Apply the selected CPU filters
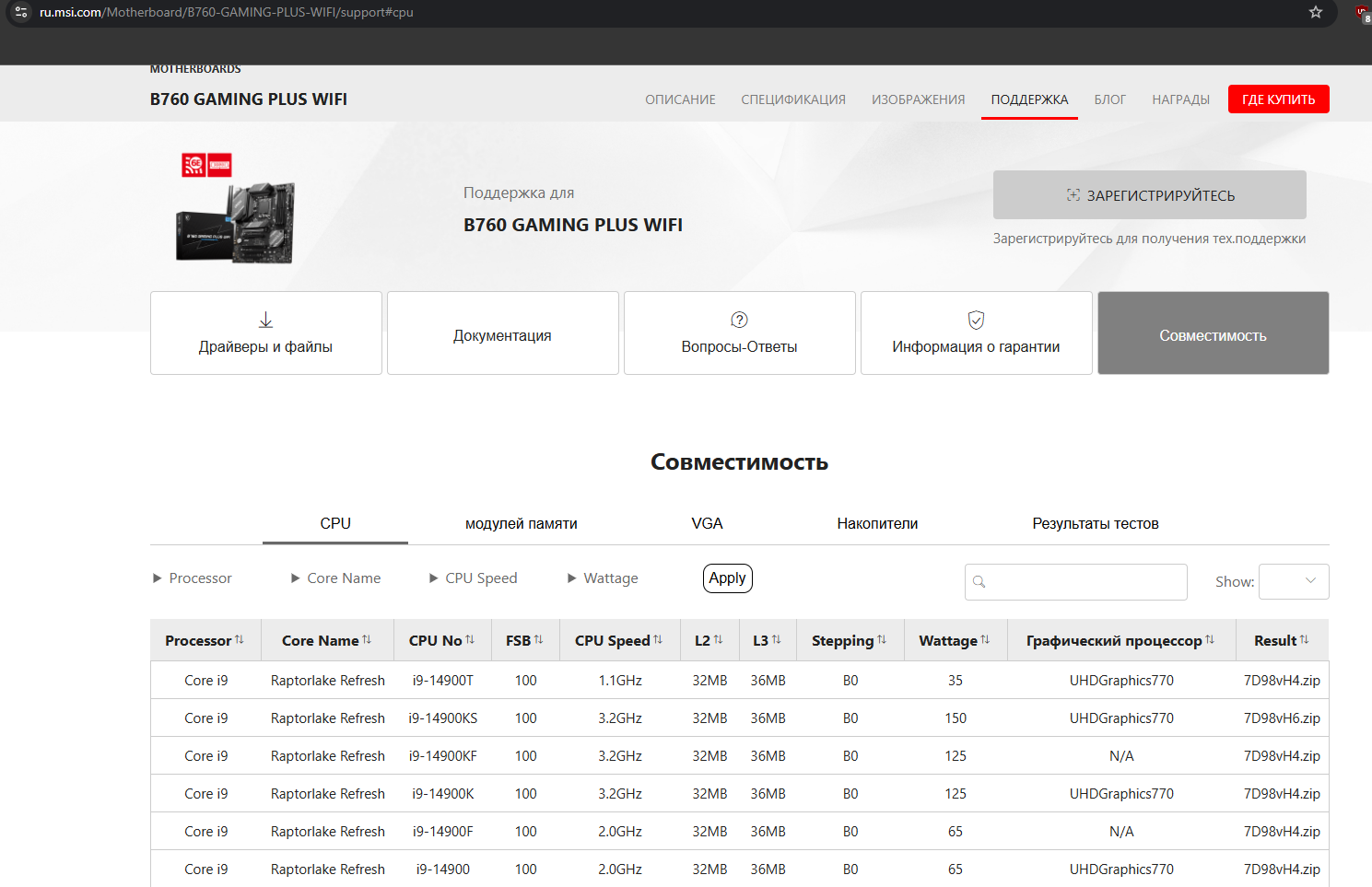 click(x=728, y=578)
